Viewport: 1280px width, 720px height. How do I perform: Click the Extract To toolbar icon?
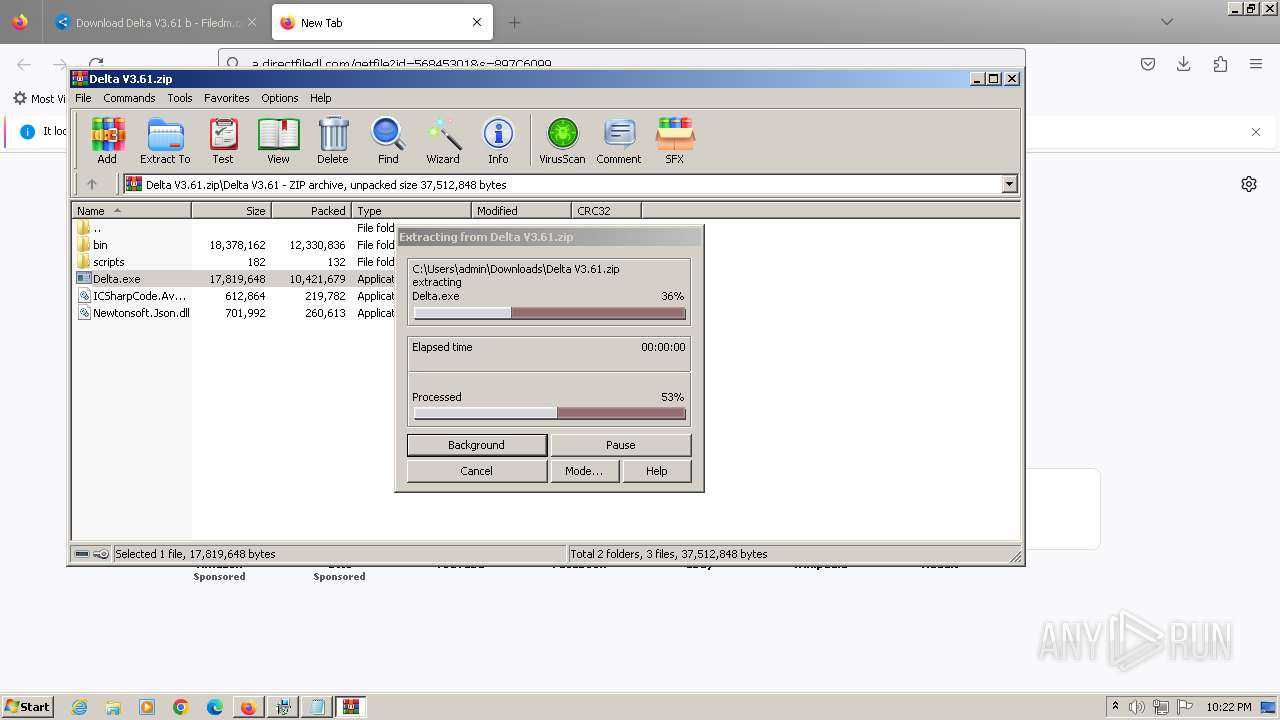coord(165,140)
